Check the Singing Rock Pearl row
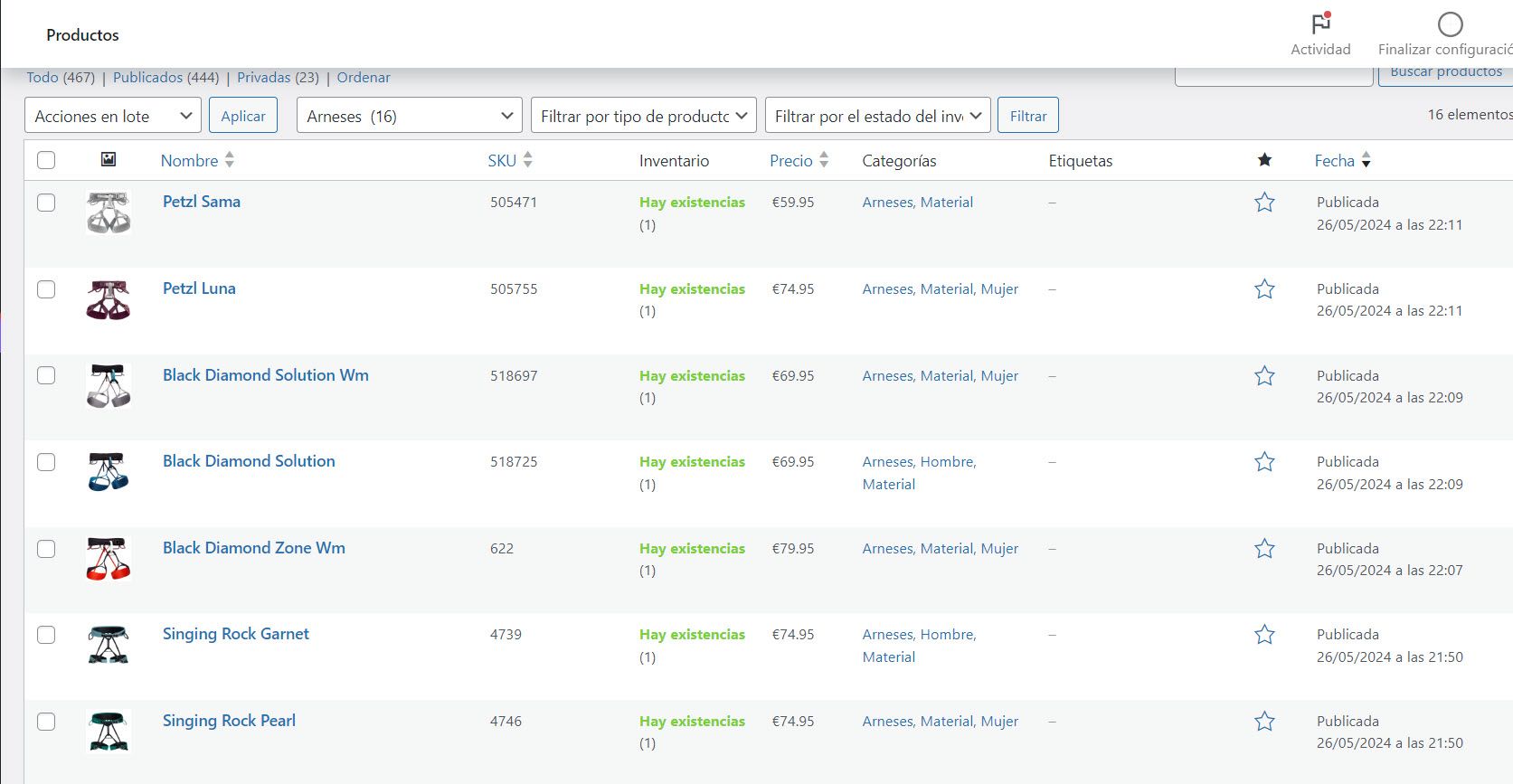This screenshot has width=1513, height=784. [x=46, y=722]
